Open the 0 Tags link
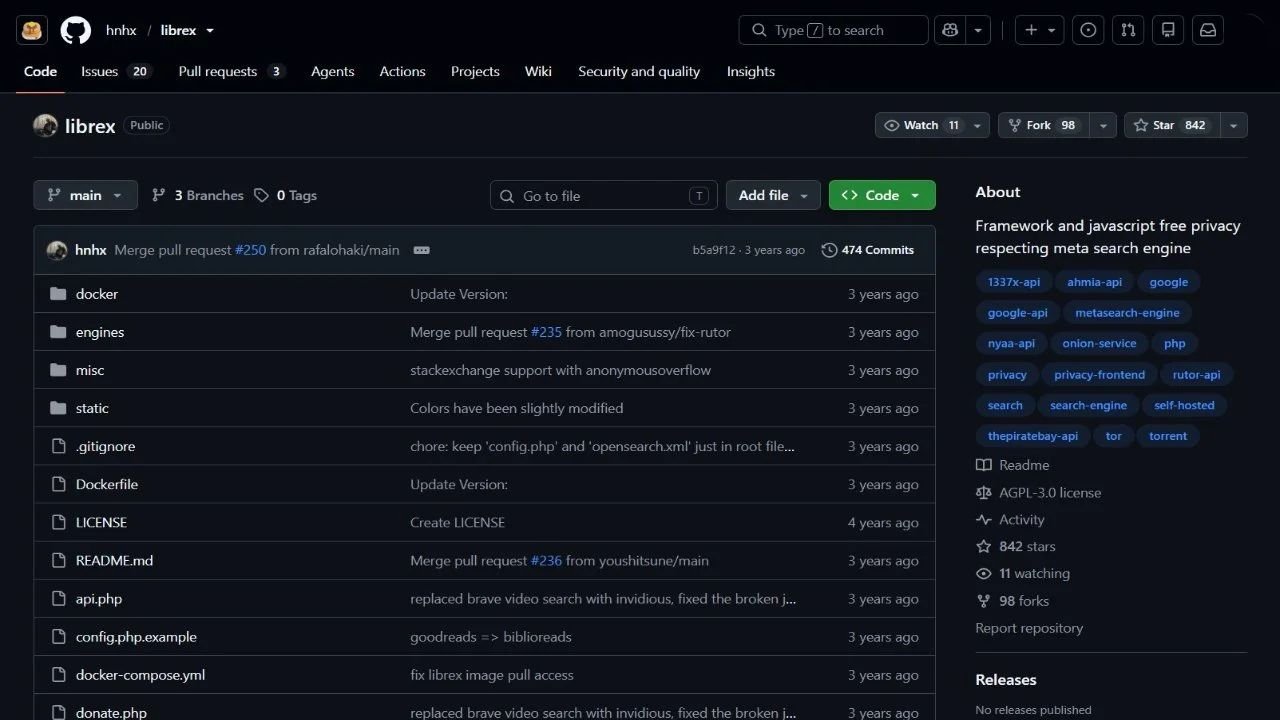Screen dimensions: 1280x720 286,195
